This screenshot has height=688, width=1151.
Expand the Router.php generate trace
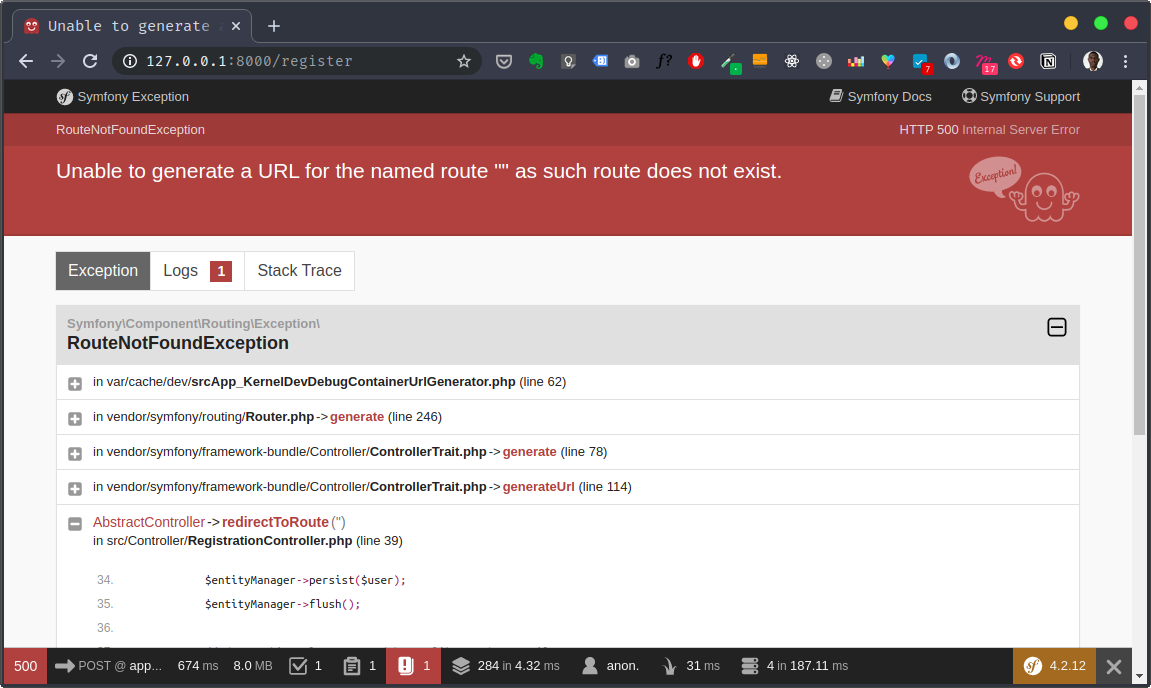pos(75,418)
